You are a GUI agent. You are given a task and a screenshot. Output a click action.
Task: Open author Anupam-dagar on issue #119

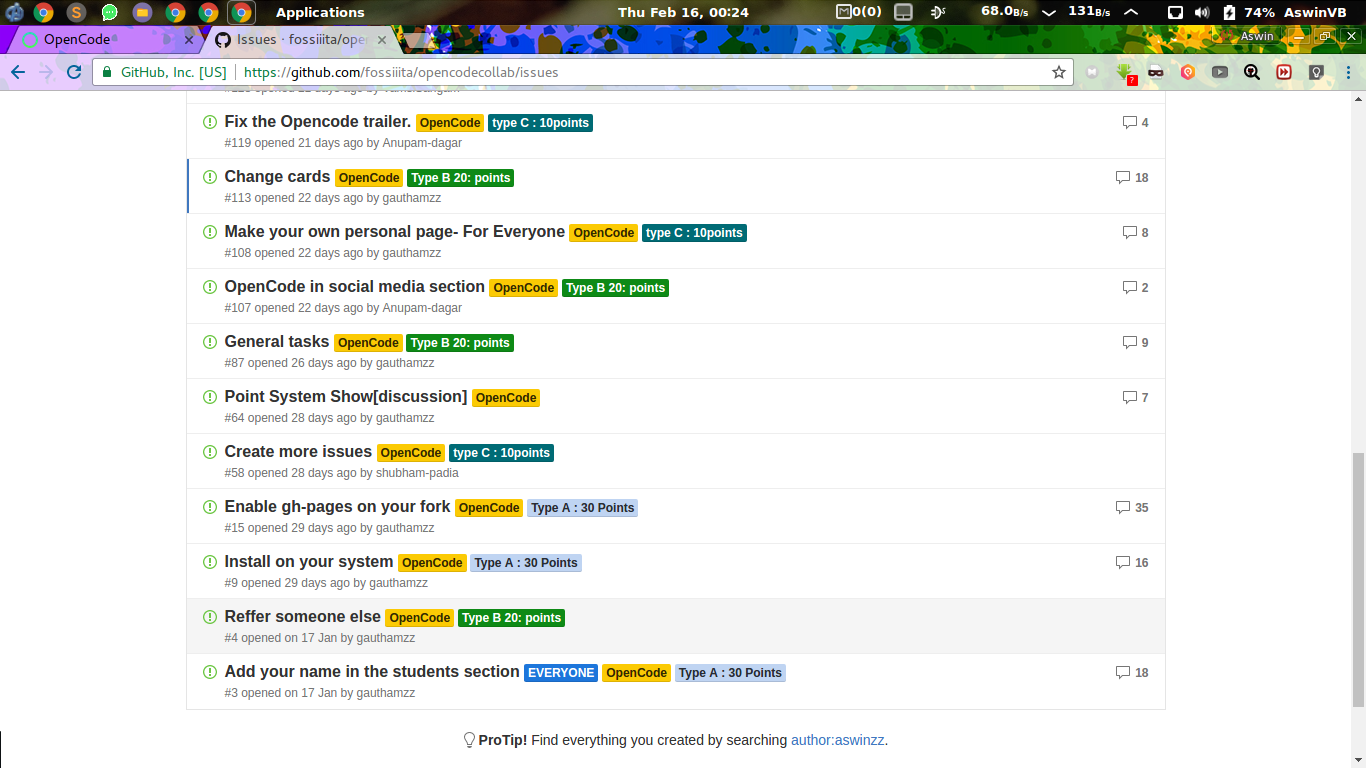tap(422, 143)
